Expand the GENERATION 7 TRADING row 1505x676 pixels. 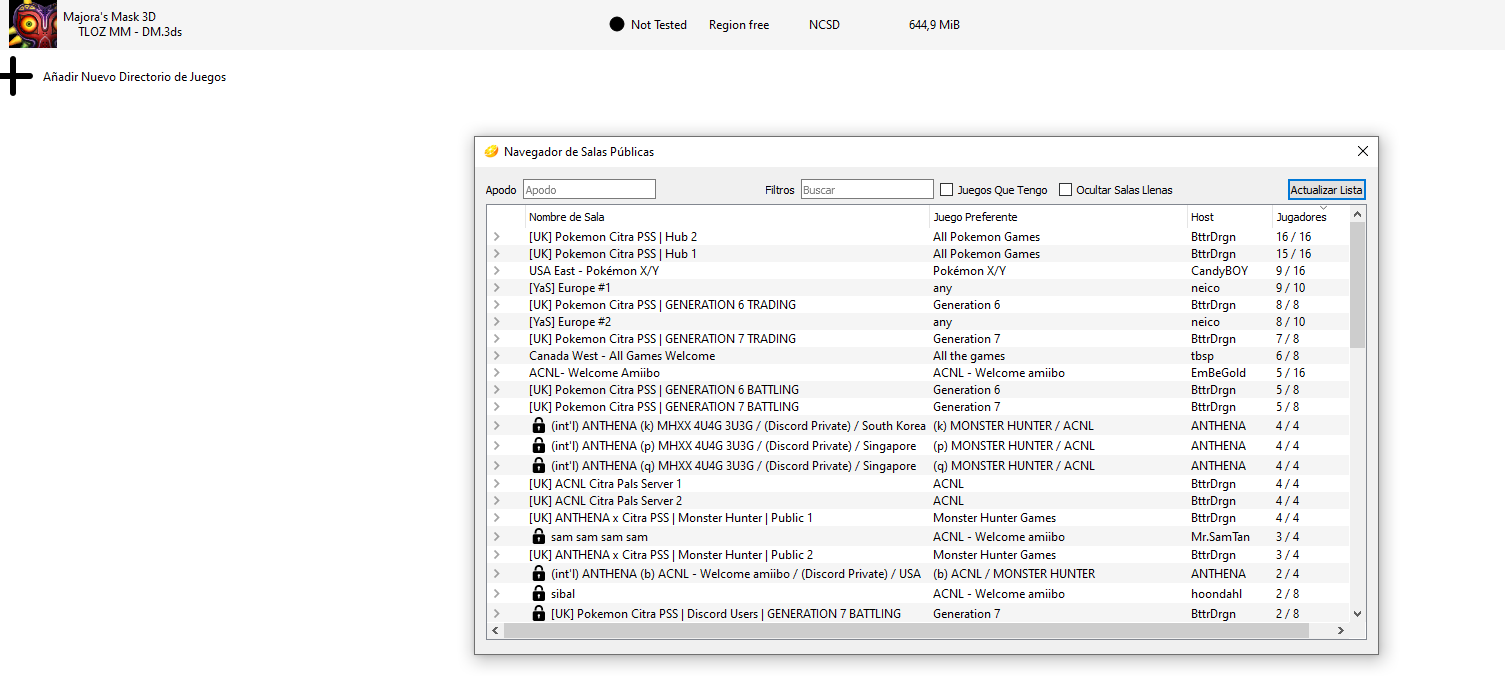496,339
